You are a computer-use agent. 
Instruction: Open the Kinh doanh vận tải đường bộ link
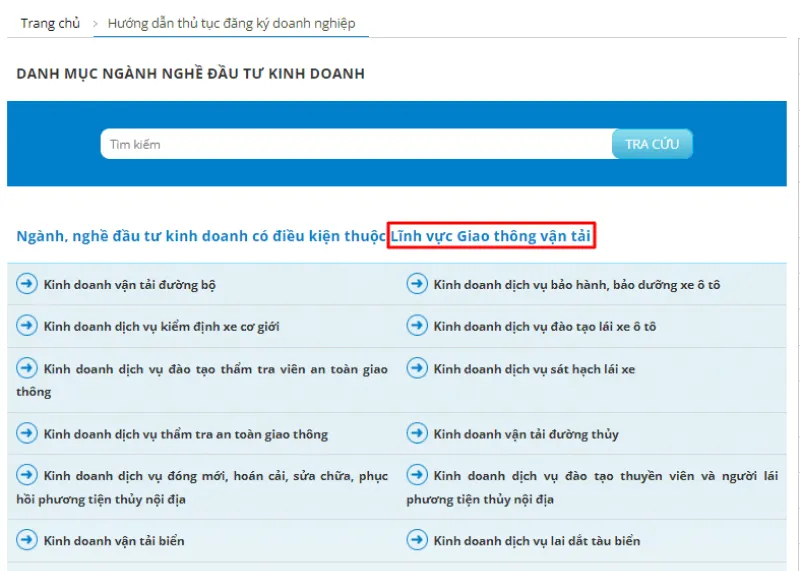[x=130, y=285]
